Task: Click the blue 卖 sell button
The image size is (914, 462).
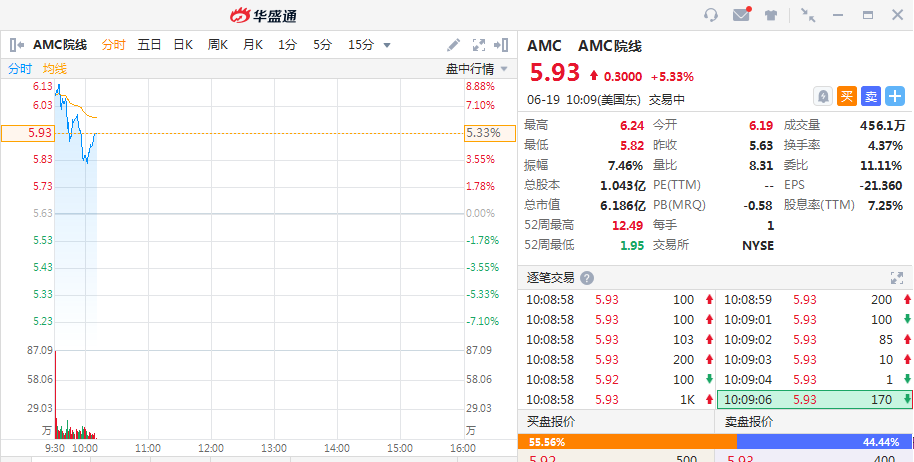Action: point(870,96)
